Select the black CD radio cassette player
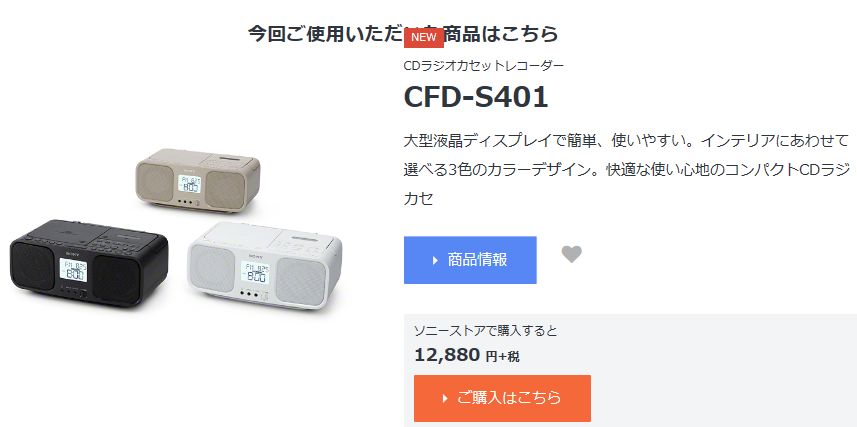The width and height of the screenshot is (857, 427). [x=89, y=263]
